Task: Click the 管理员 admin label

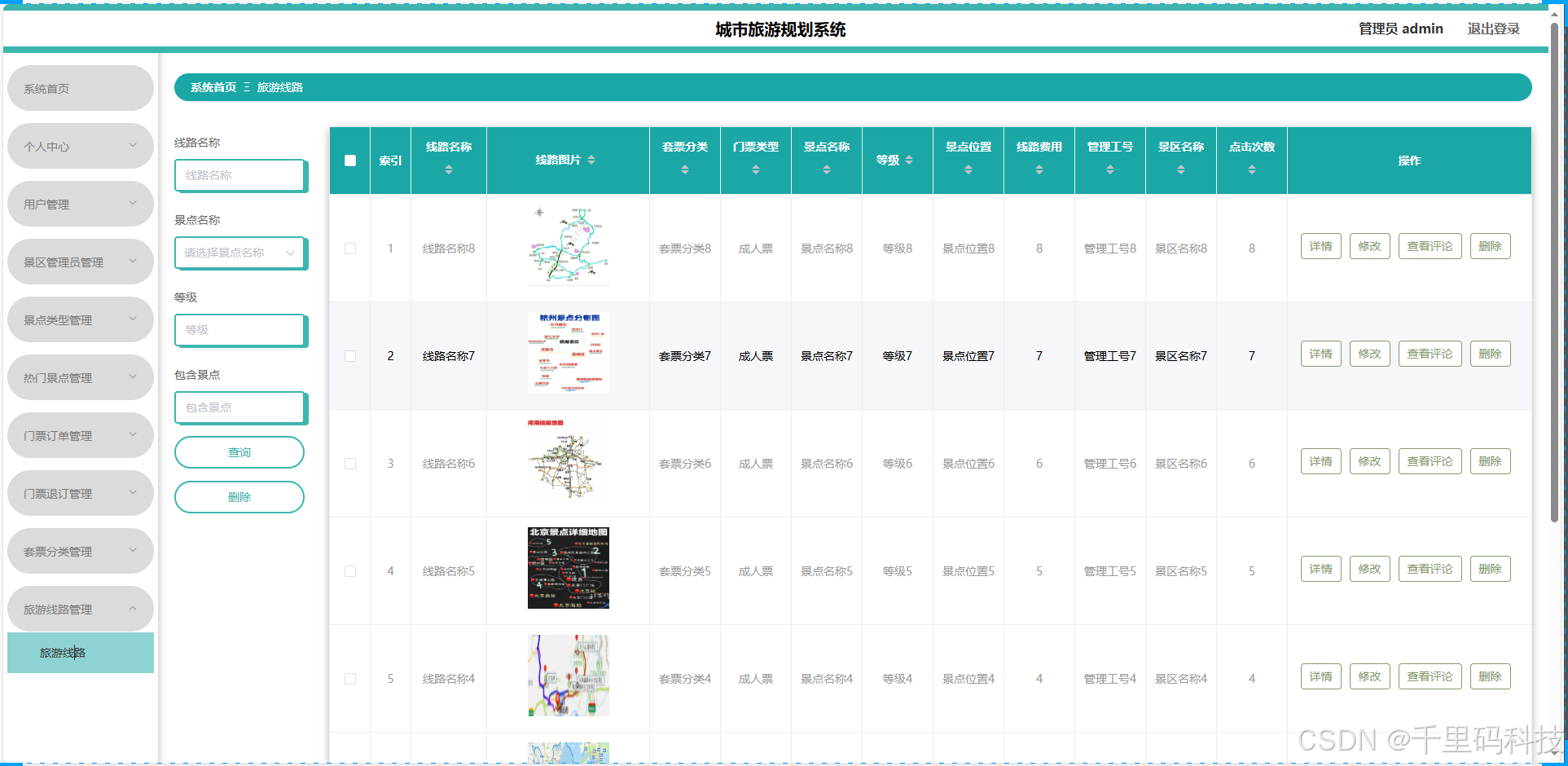Action: (1400, 29)
